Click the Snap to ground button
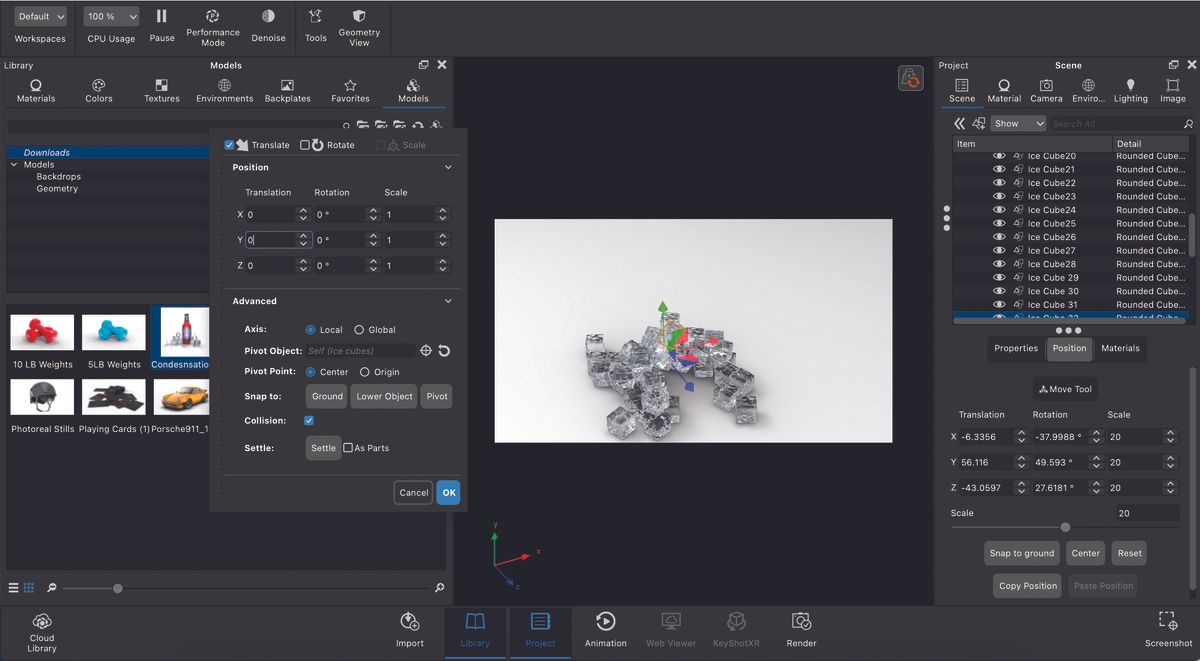Screen dimensions: 1200x661 tap(1021, 553)
